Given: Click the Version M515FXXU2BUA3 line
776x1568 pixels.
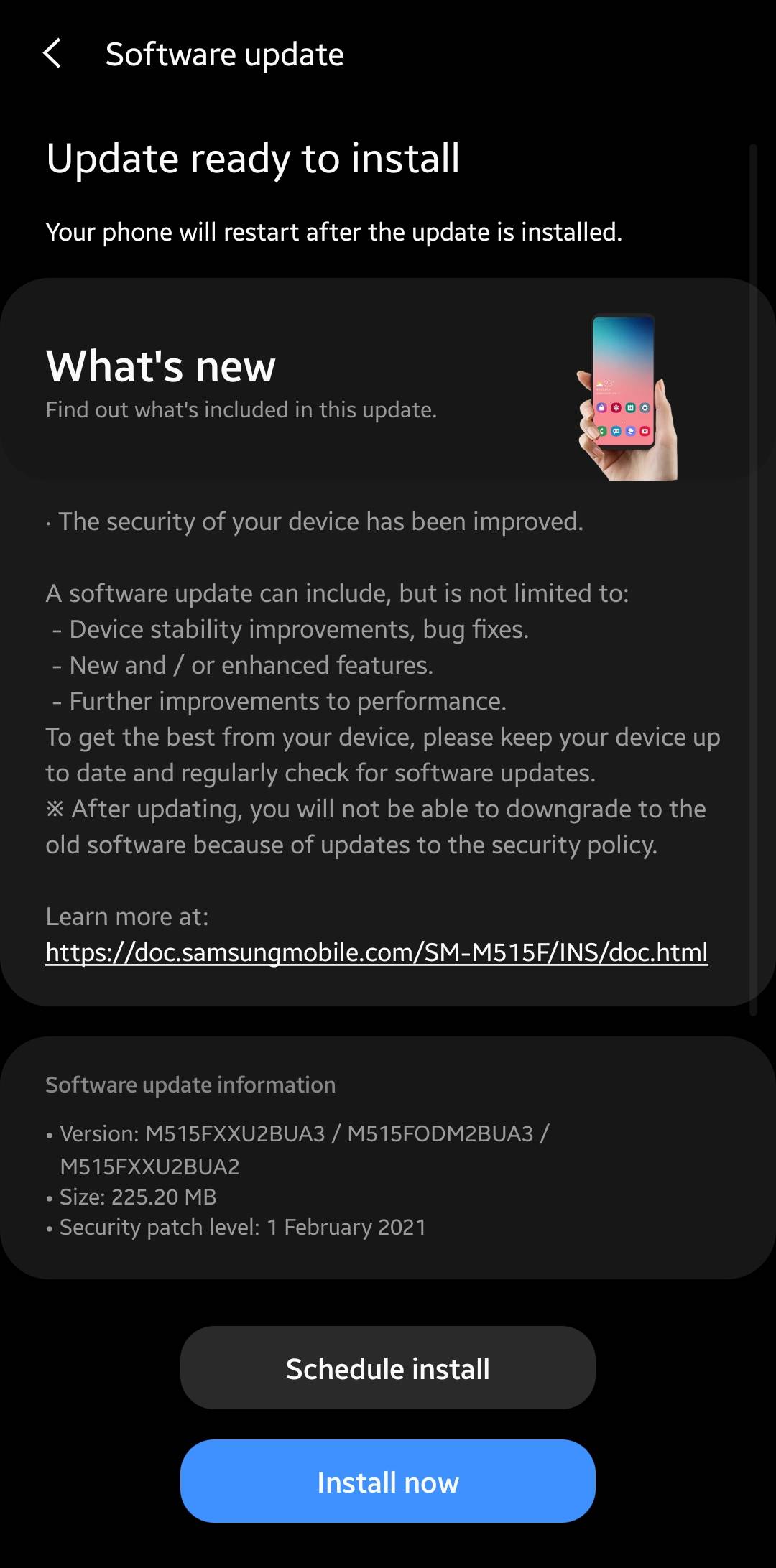Looking at the screenshot, I should coord(297,1149).
